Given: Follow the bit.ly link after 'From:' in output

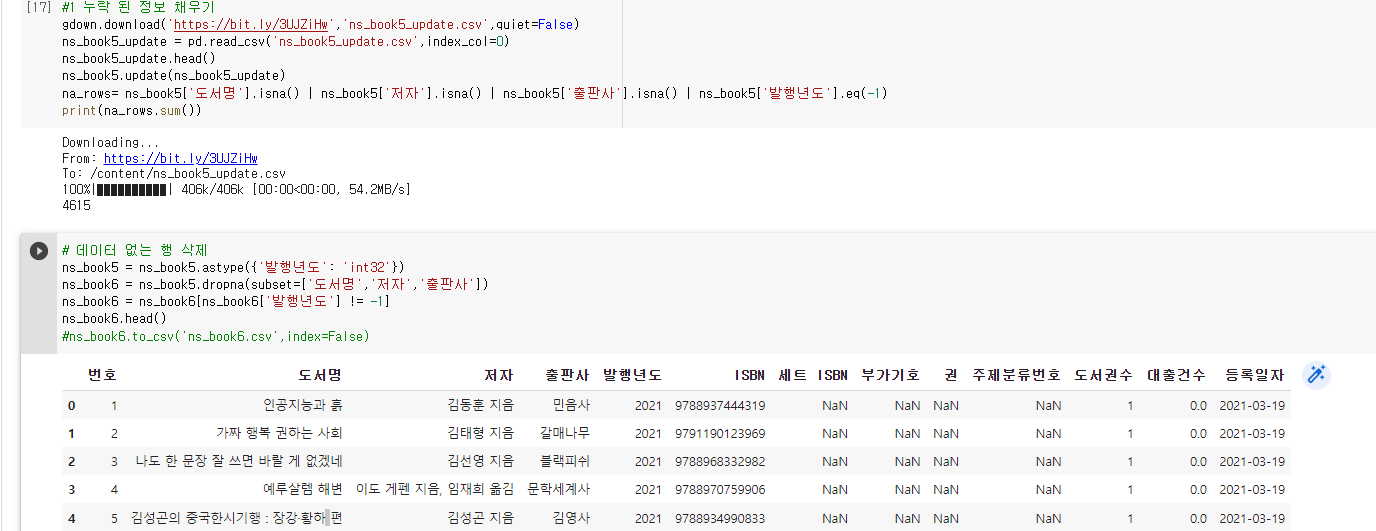Looking at the screenshot, I should pos(181,158).
